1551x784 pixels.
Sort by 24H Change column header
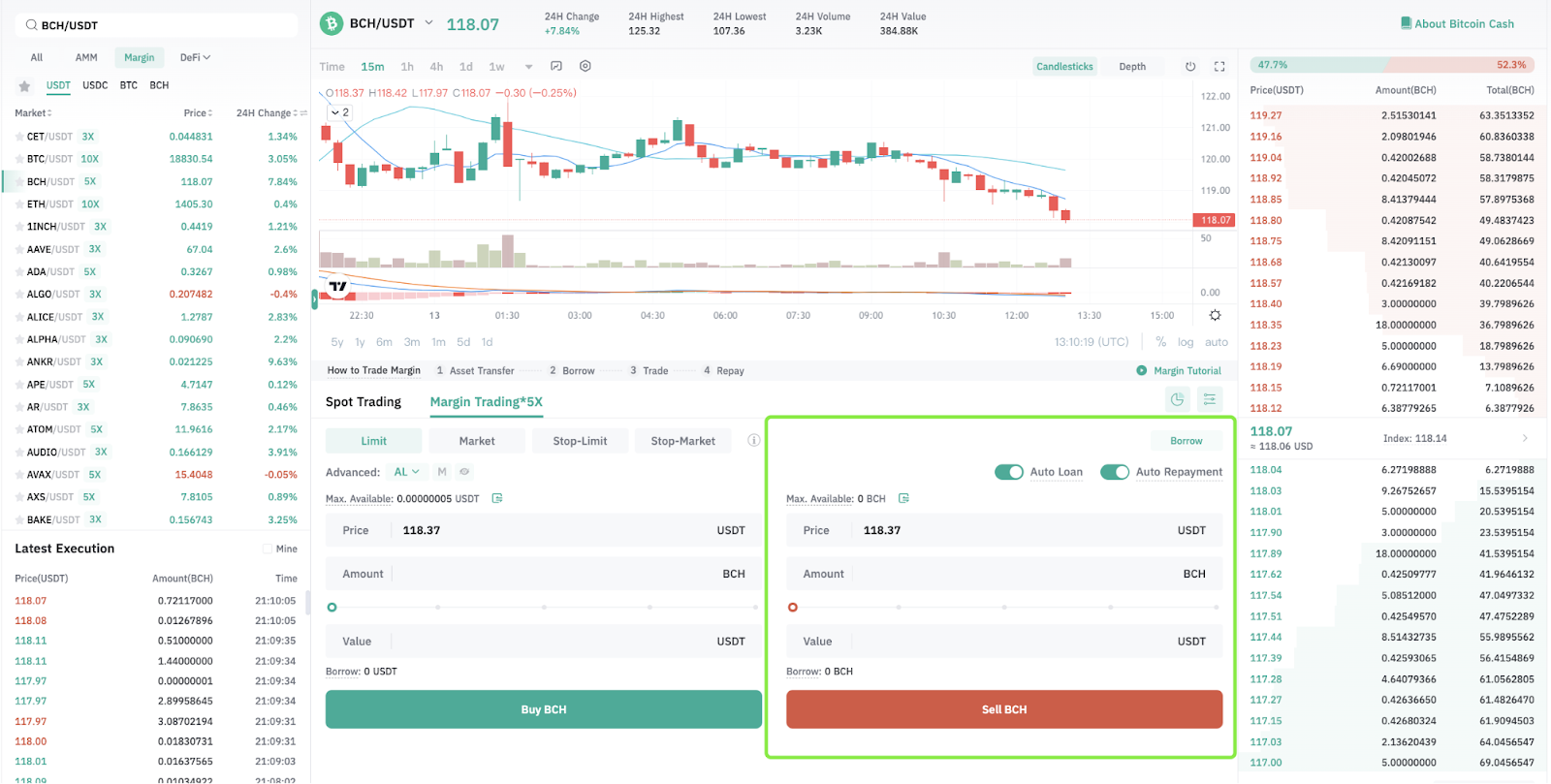[267, 113]
